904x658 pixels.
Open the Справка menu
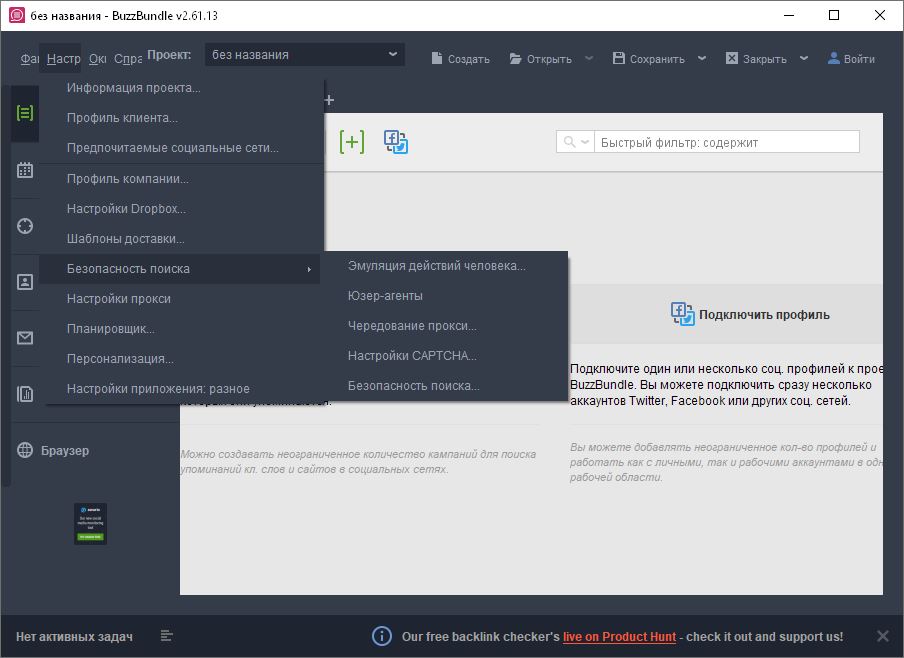click(x=128, y=59)
